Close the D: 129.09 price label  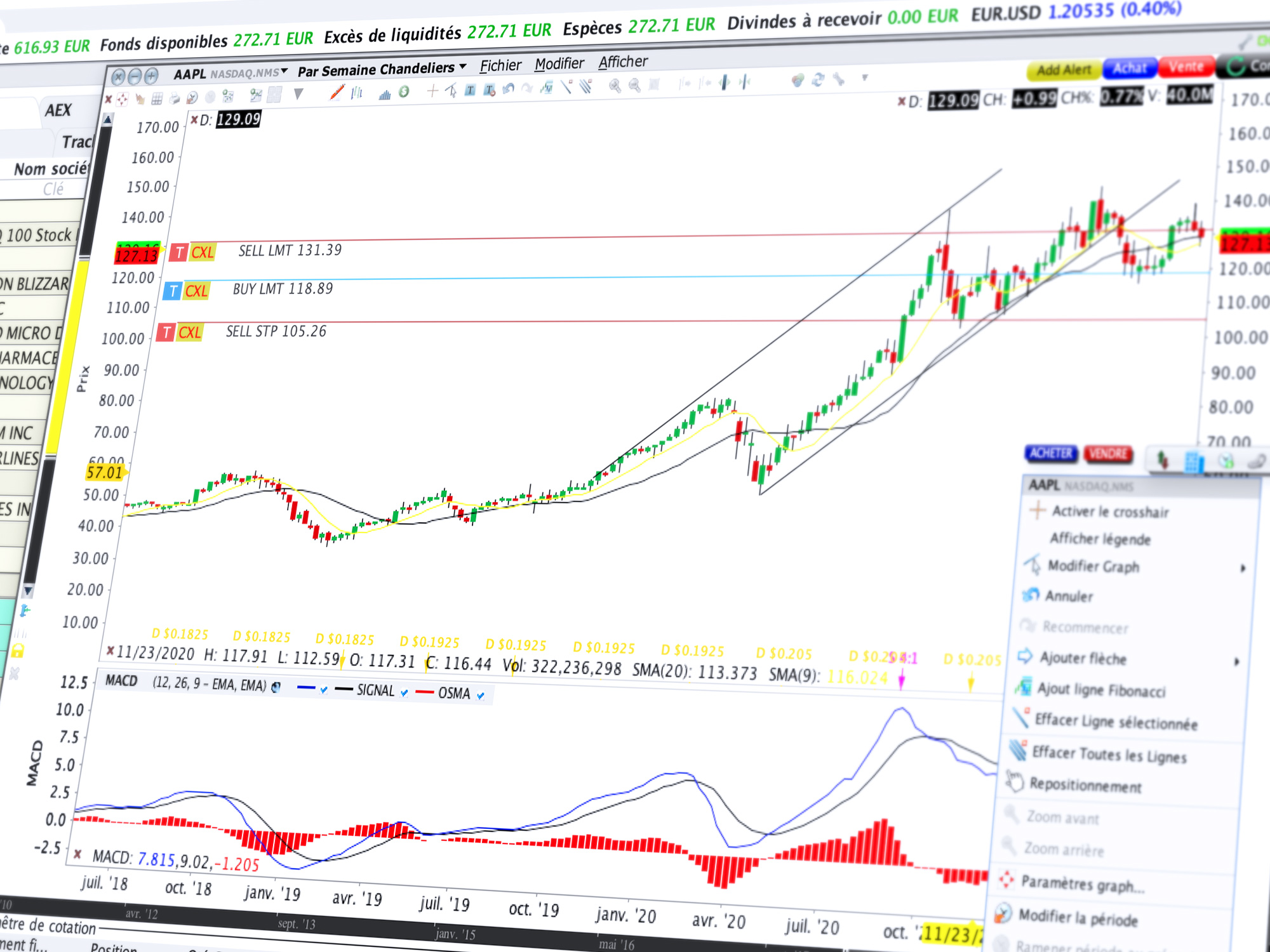click(x=194, y=121)
